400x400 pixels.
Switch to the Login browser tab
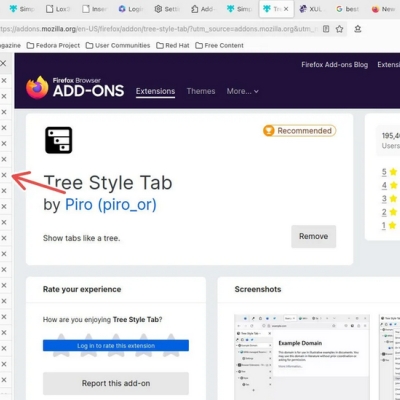[131, 9]
